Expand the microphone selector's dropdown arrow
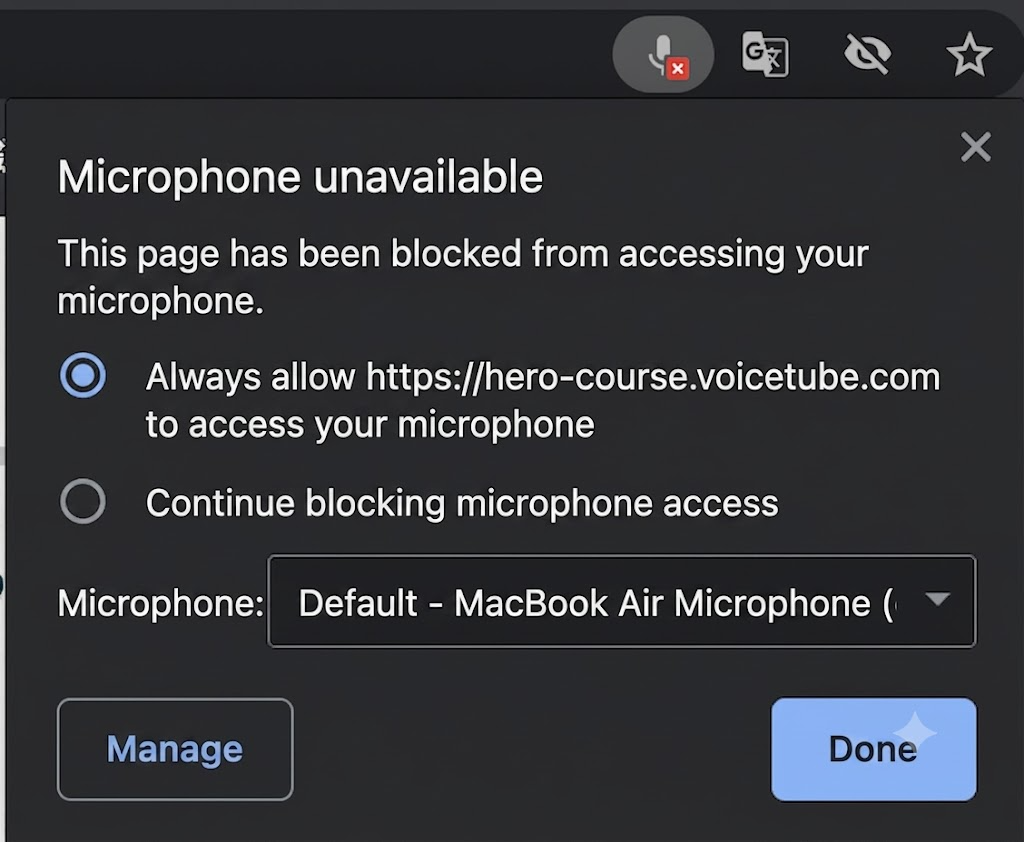 coord(938,599)
